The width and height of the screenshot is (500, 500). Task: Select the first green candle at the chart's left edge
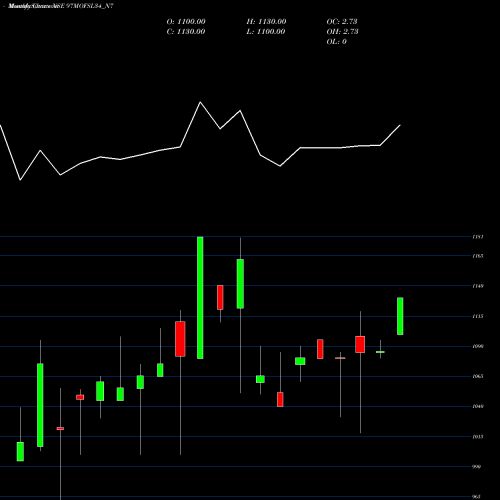click(20, 452)
